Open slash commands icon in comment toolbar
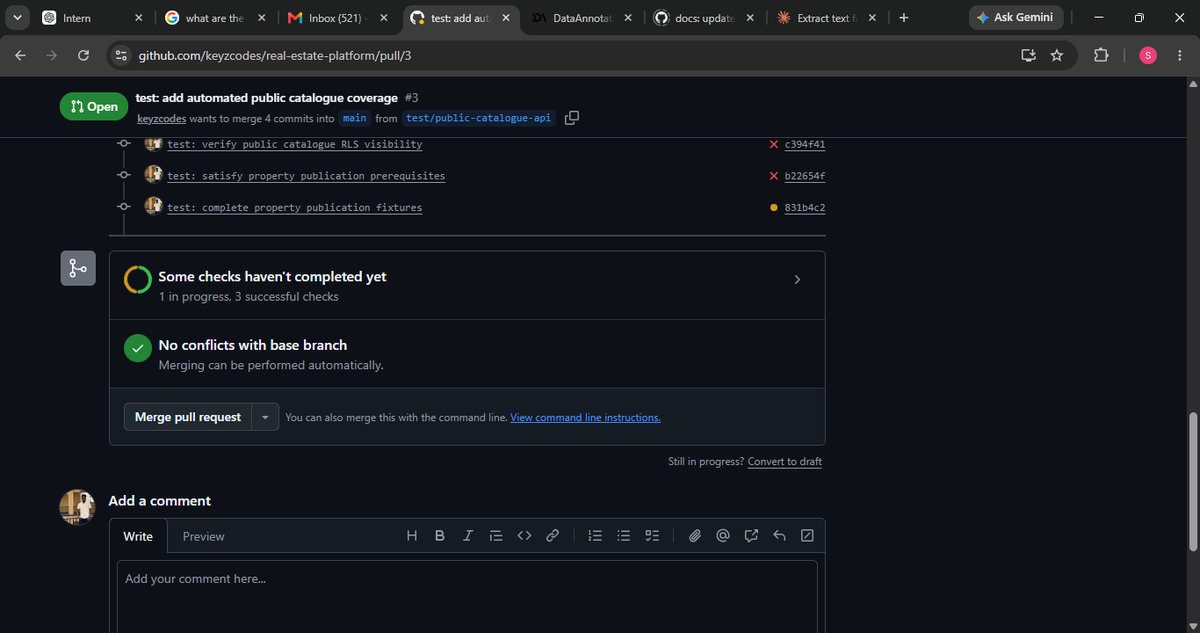This screenshot has height=633, width=1200. 807,536
